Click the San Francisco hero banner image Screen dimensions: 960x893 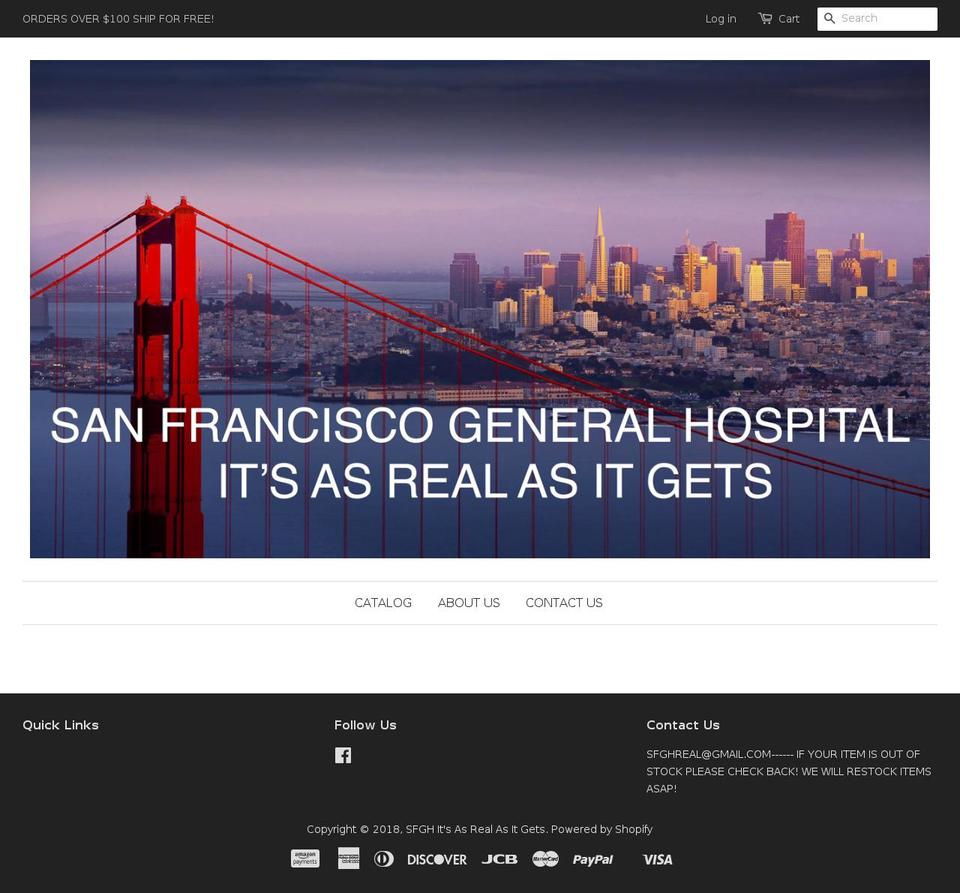coord(480,309)
